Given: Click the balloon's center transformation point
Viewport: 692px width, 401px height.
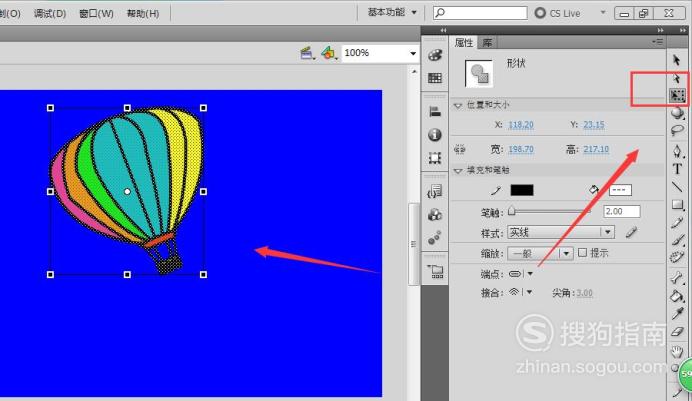Looking at the screenshot, I should (x=127, y=191).
